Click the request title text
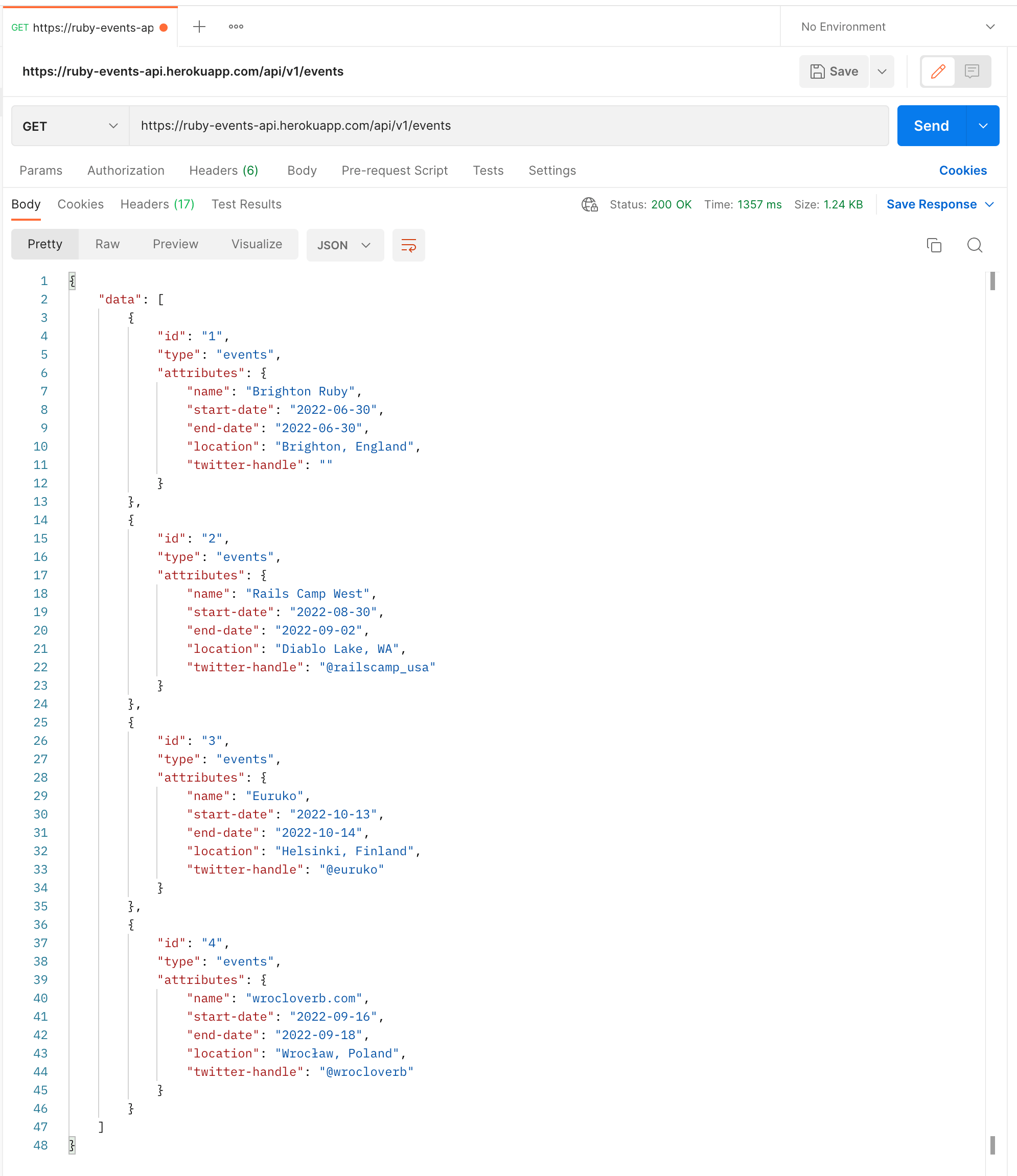This screenshot has width=1017, height=1176. 183,72
